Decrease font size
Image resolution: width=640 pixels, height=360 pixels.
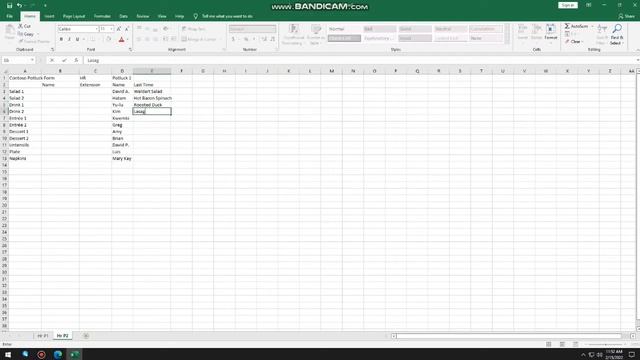click(127, 29)
